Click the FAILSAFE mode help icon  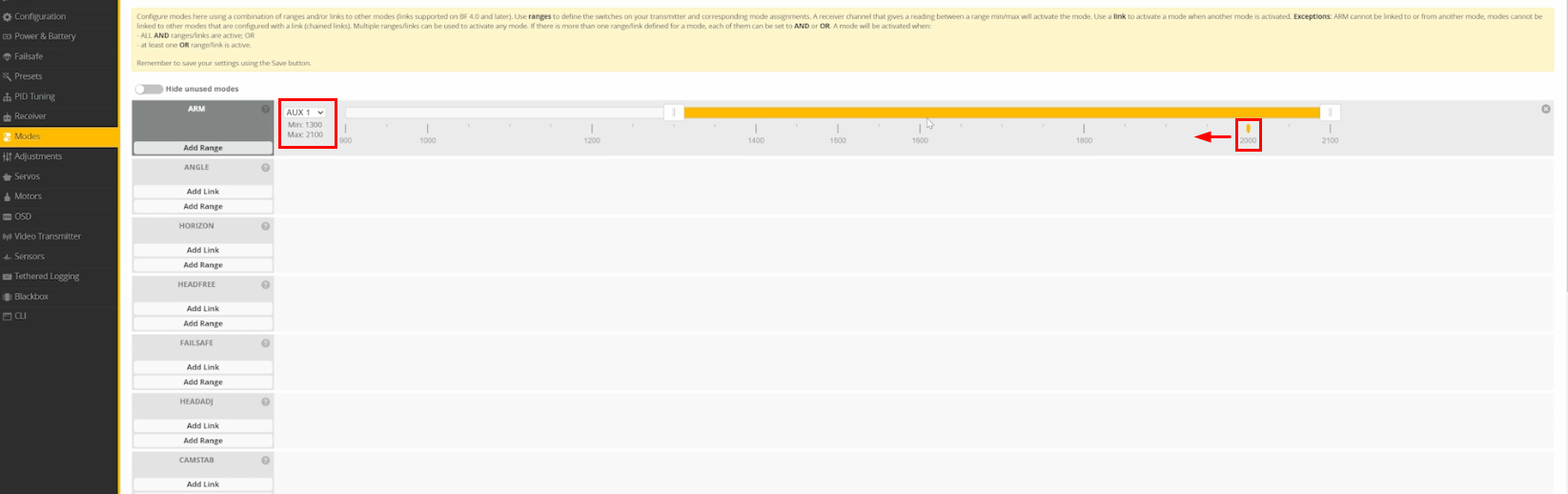pos(266,343)
